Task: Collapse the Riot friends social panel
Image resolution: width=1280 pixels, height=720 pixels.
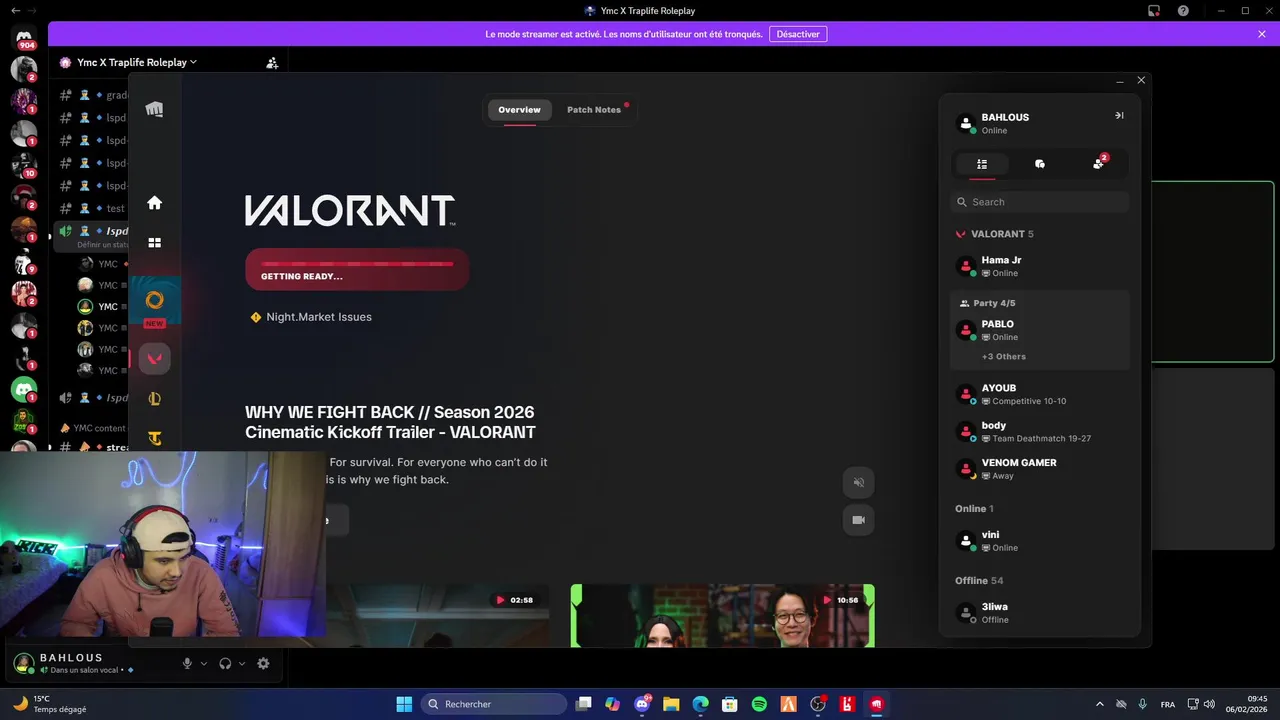Action: coord(1119,115)
